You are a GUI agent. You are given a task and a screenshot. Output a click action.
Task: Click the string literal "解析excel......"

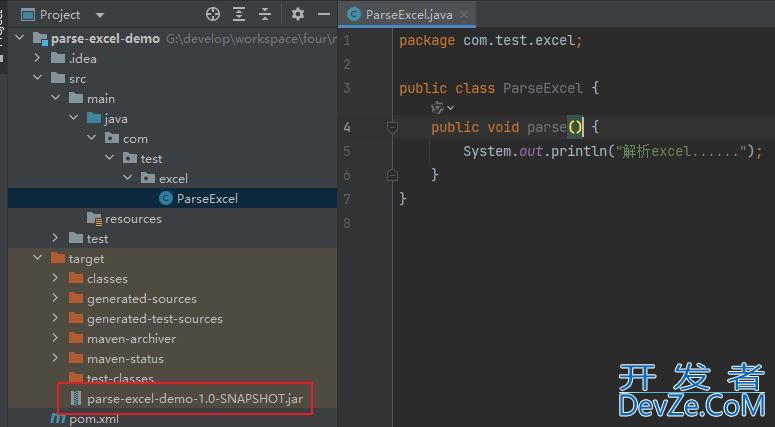(680, 151)
